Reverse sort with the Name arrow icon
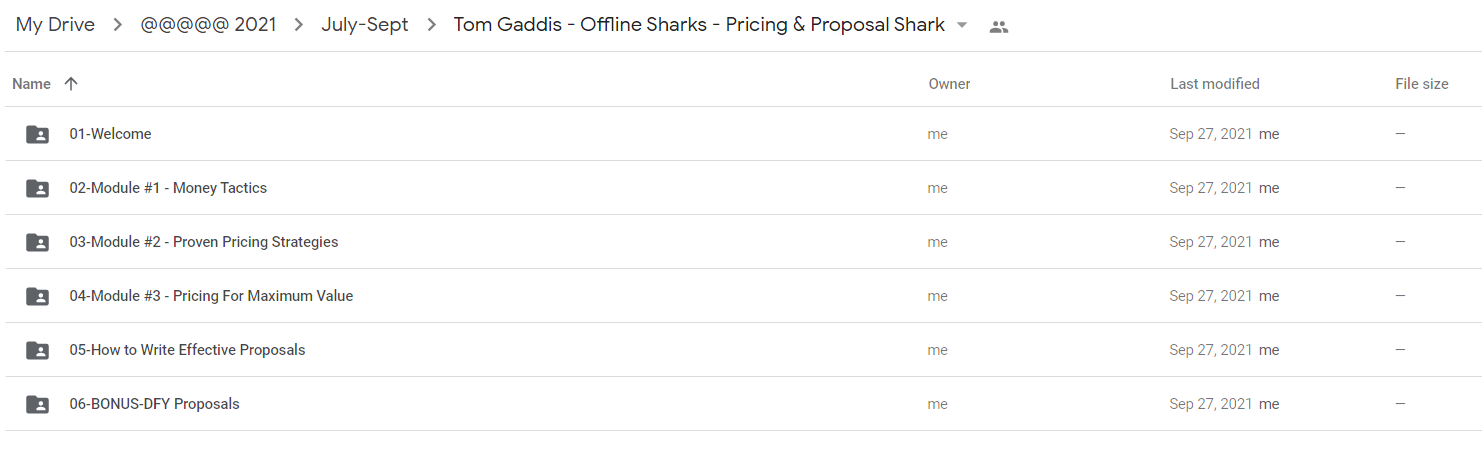The height and width of the screenshot is (456, 1482). point(71,84)
